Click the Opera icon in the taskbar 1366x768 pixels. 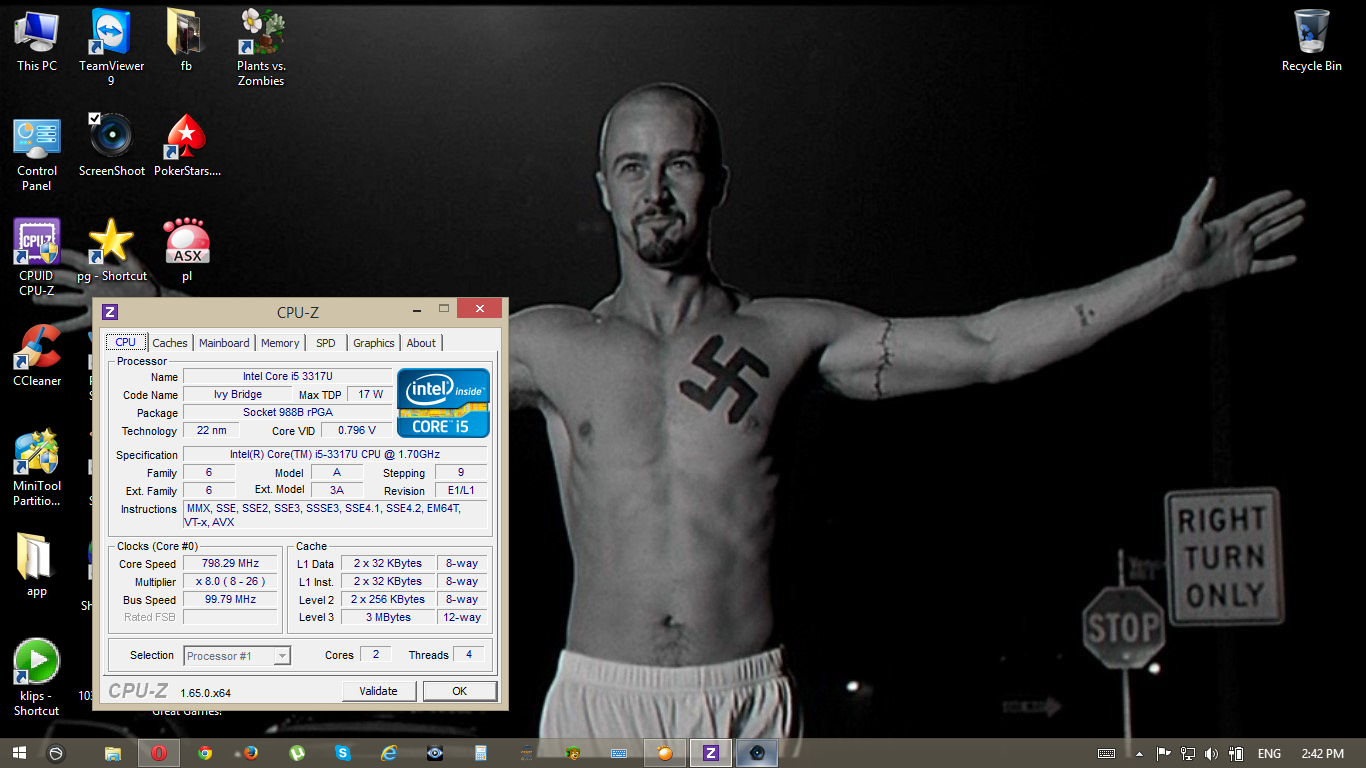tap(159, 753)
